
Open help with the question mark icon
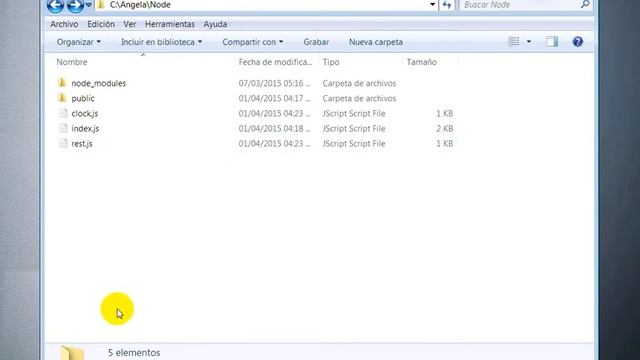click(578, 42)
